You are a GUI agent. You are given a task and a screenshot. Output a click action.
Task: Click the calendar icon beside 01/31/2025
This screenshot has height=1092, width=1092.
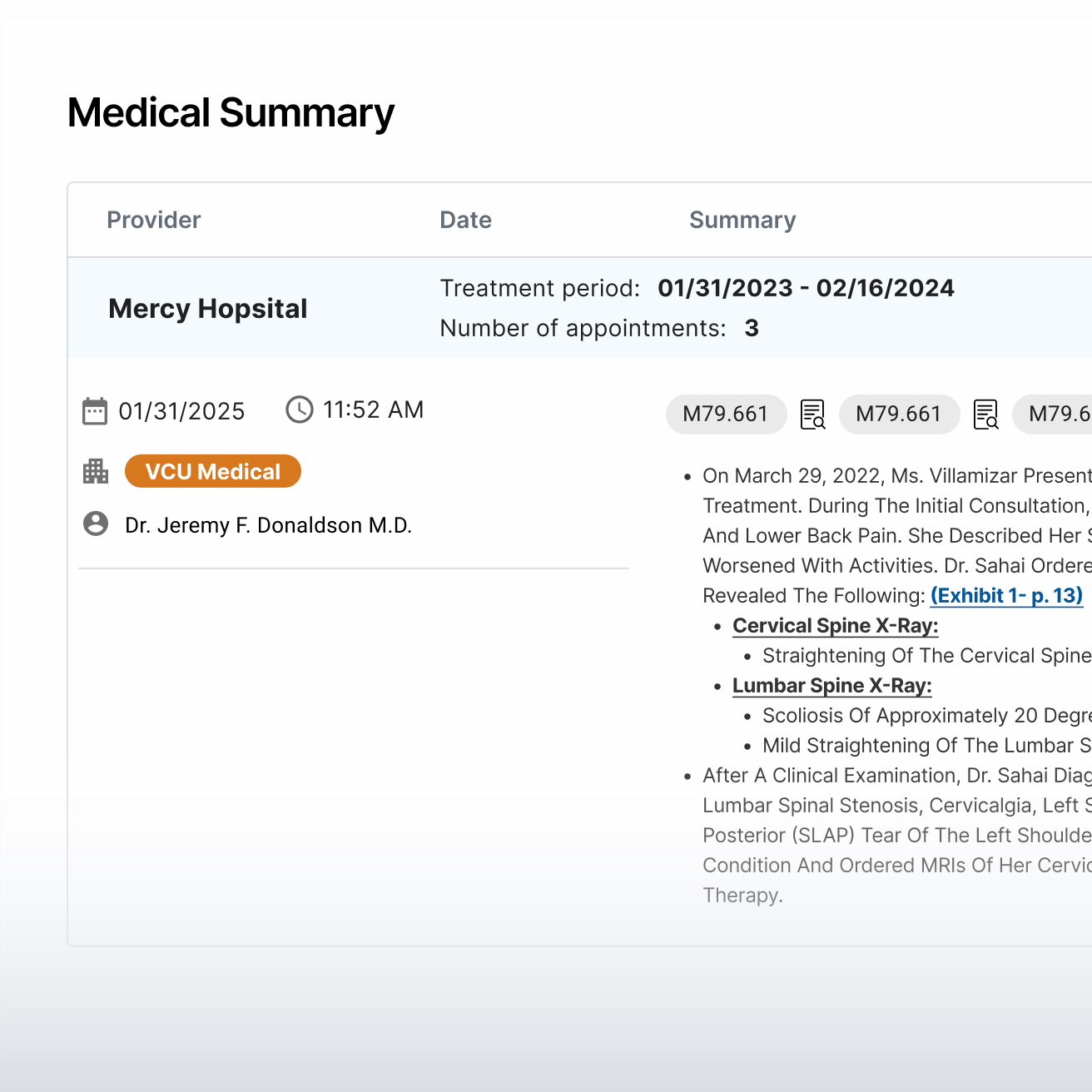(x=95, y=411)
